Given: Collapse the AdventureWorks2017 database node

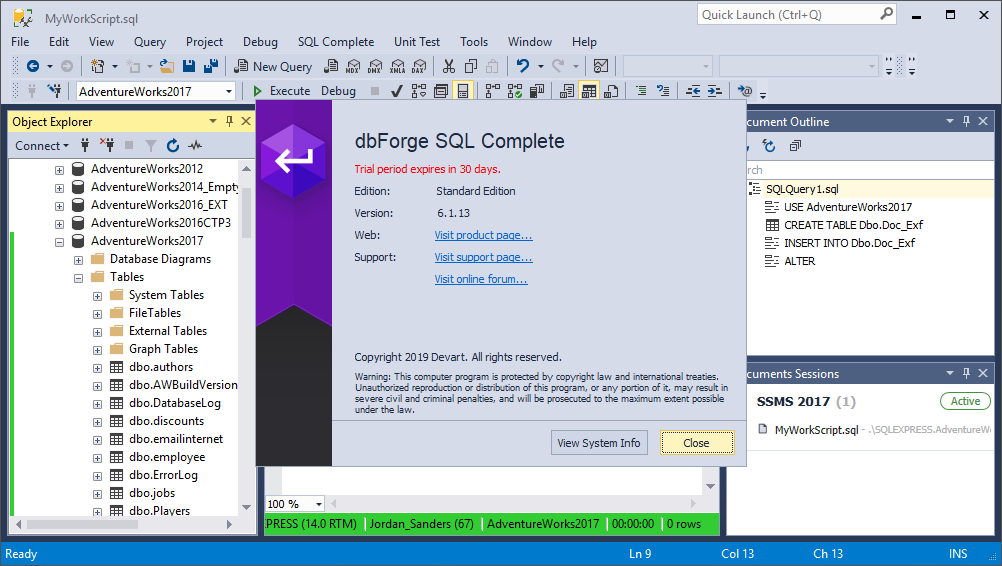Looking at the screenshot, I should tap(59, 242).
